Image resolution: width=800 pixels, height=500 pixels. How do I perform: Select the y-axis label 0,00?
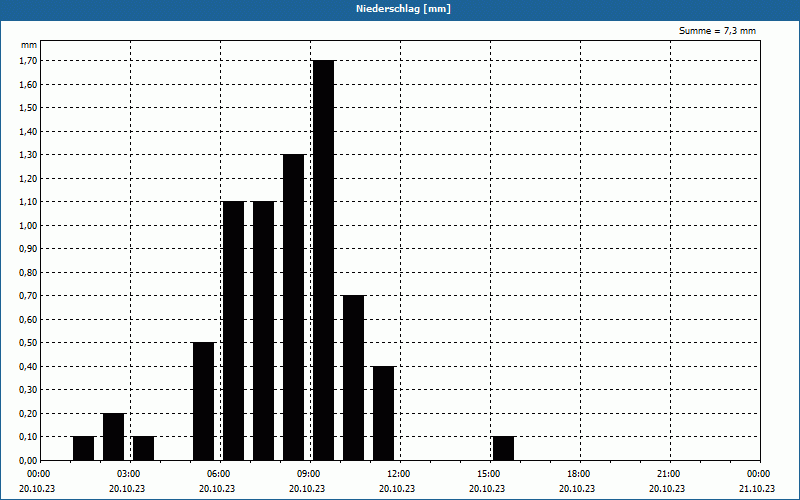point(28,460)
